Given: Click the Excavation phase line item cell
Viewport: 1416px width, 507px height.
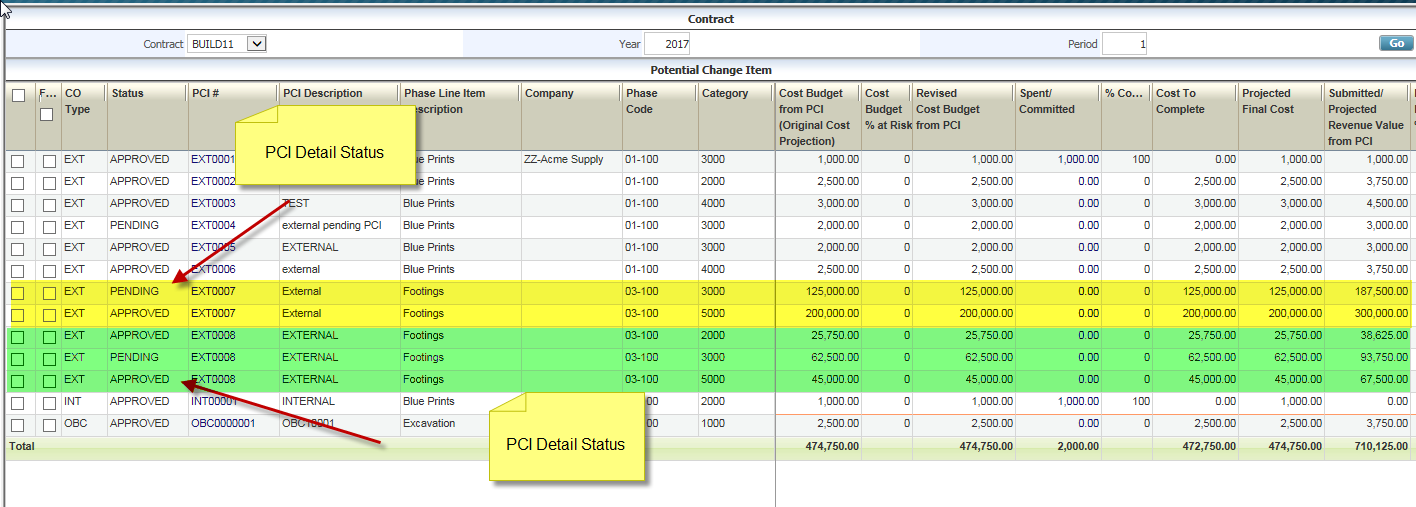Looking at the screenshot, I should [431, 424].
